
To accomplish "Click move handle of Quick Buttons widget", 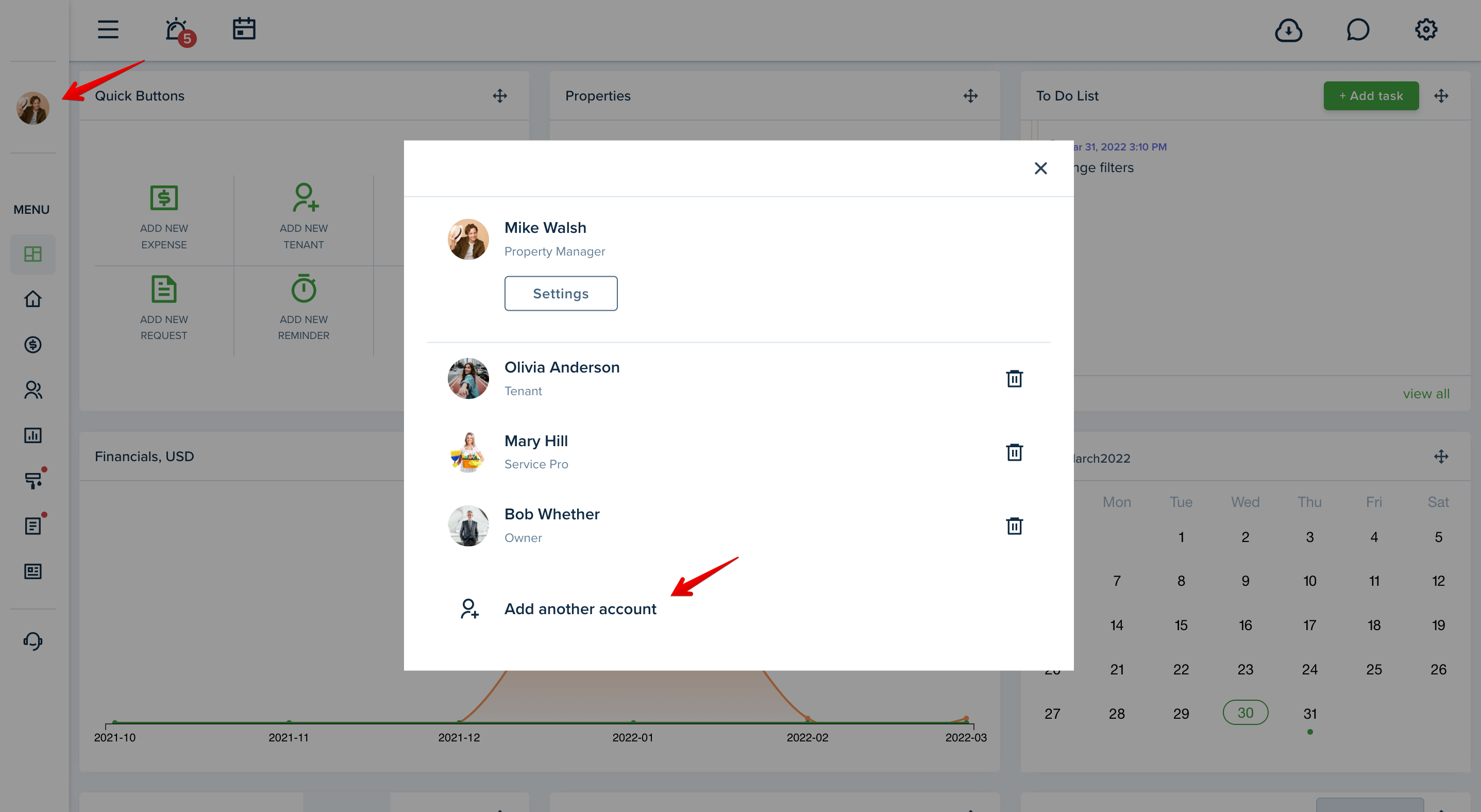I will 500,96.
